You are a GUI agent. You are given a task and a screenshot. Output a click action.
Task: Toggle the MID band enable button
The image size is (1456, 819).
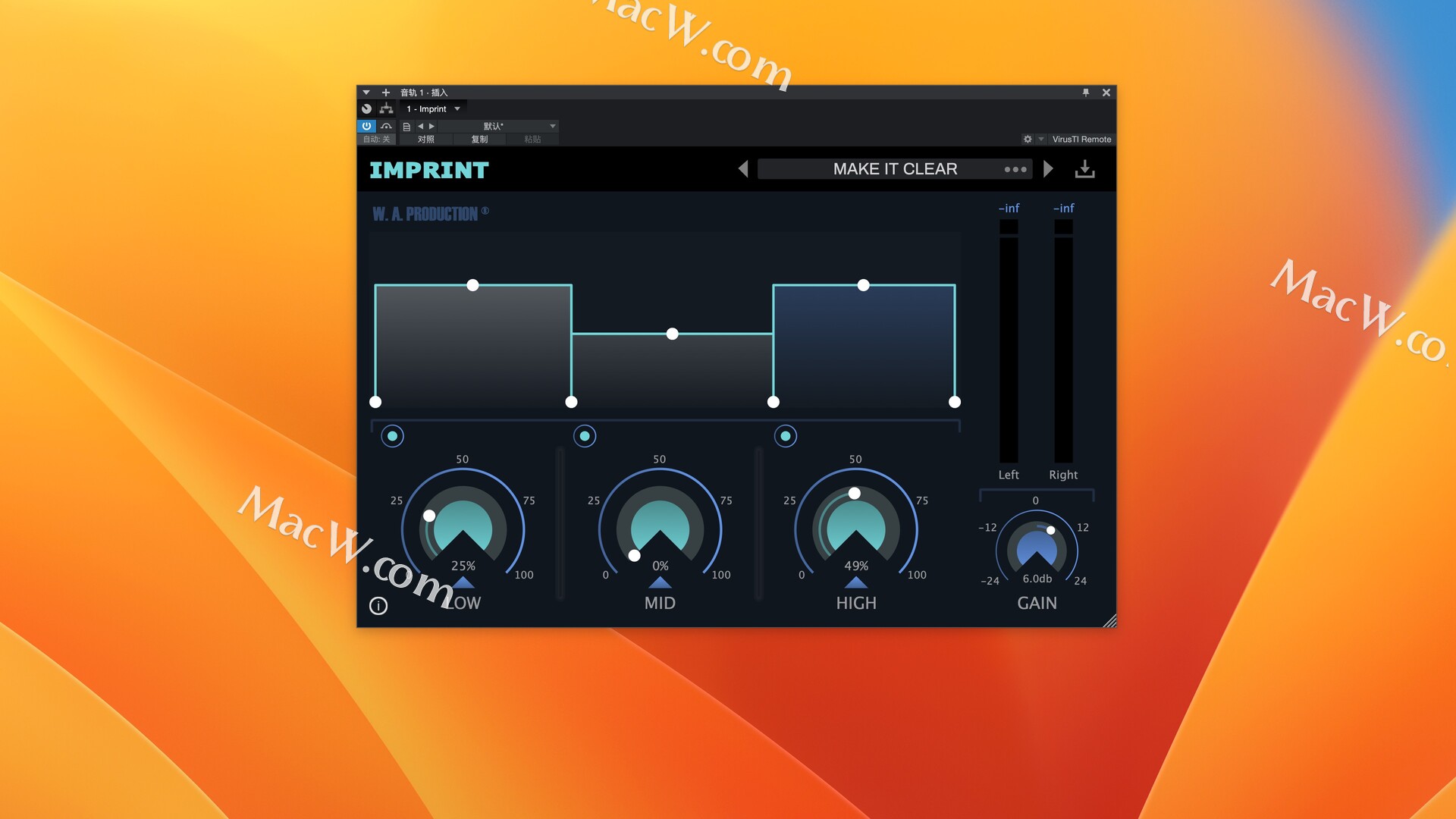tap(585, 436)
